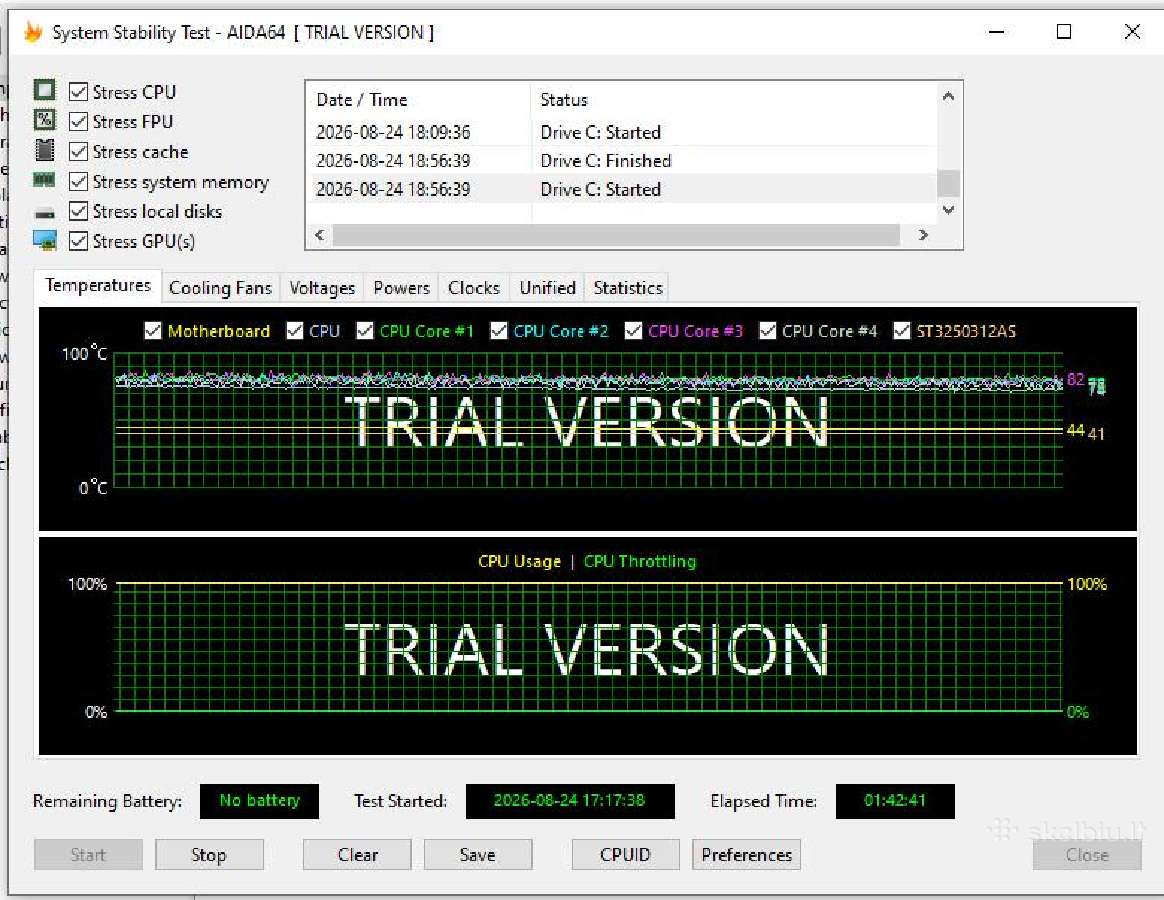Screen dimensions: 1164x900
Task: Switch to the Cooling Fans tab
Action: [220, 287]
